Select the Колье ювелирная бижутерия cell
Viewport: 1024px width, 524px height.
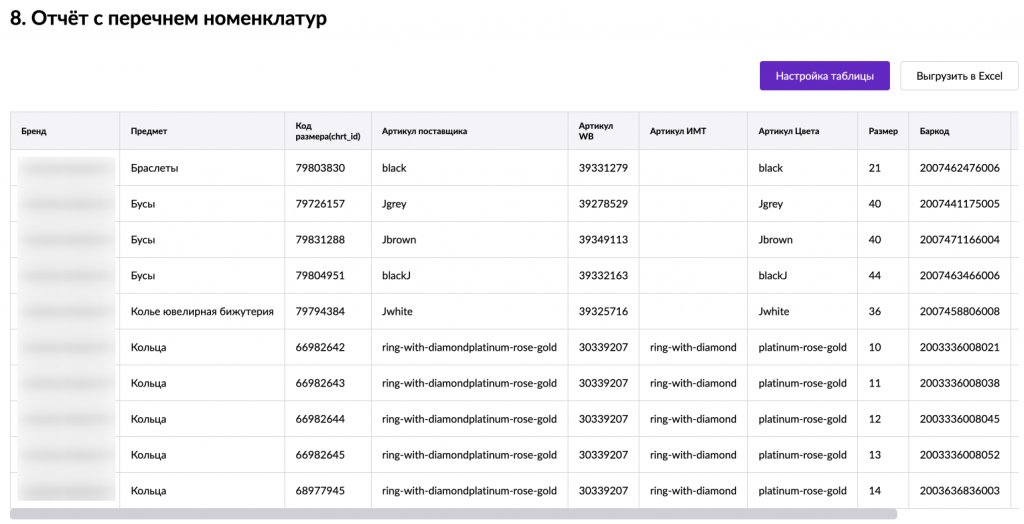pos(202,312)
